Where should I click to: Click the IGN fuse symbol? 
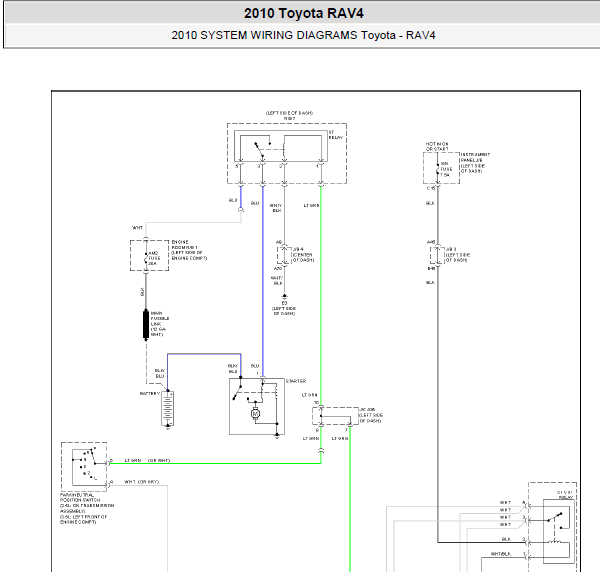437,169
